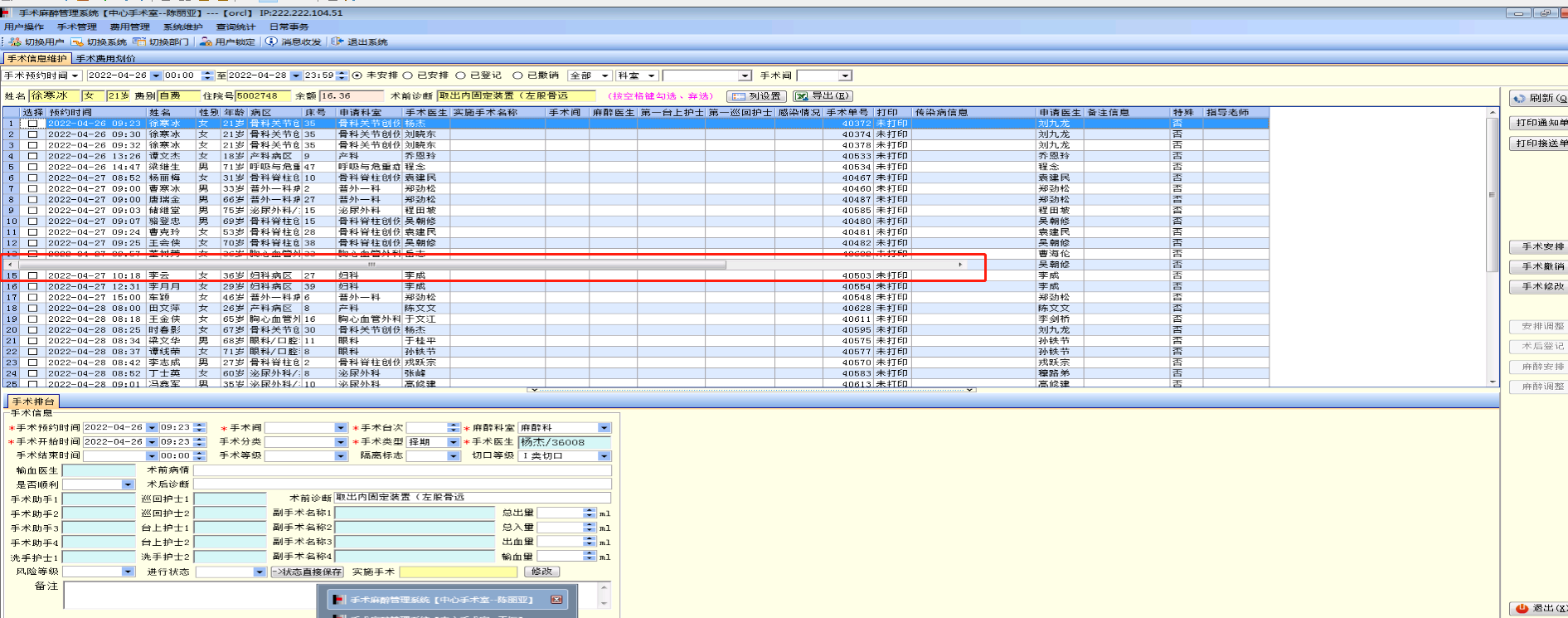The width and height of the screenshot is (1568, 618).
Task: Click the 状态直接保存 button
Action: tap(307, 572)
